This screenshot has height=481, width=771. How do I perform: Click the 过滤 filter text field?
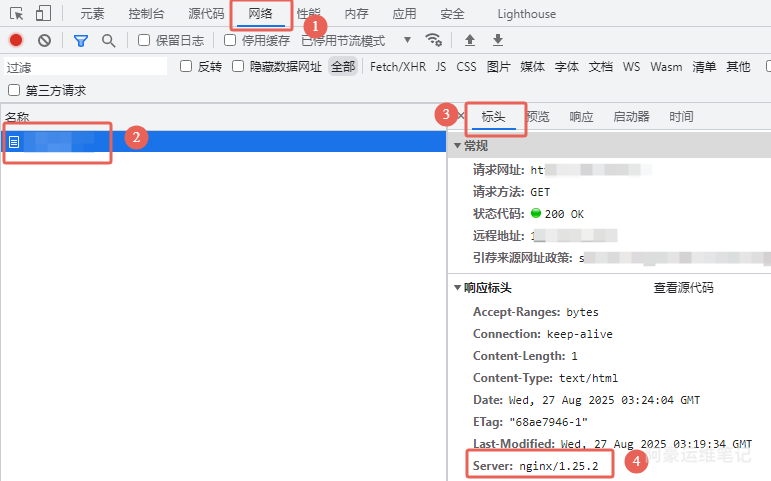[x=85, y=67]
